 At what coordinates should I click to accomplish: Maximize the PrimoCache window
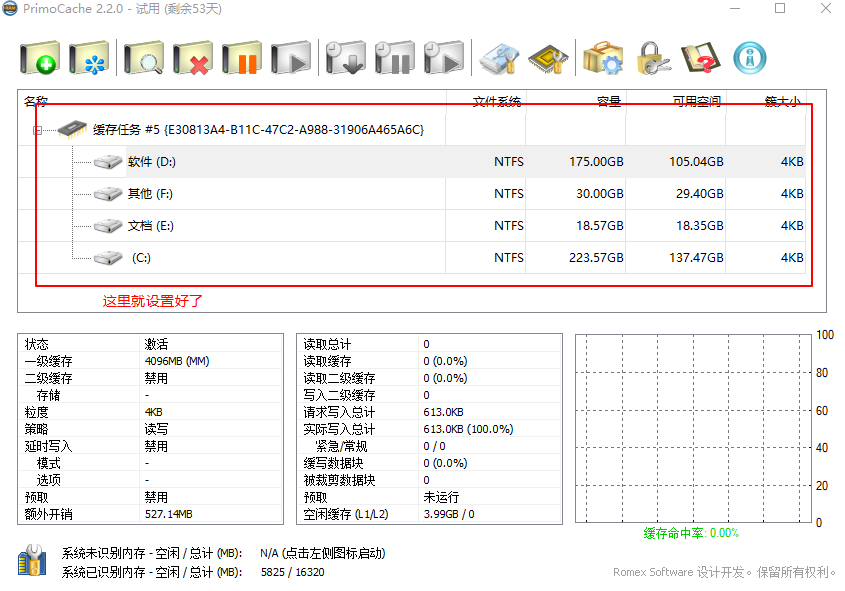[x=780, y=9]
